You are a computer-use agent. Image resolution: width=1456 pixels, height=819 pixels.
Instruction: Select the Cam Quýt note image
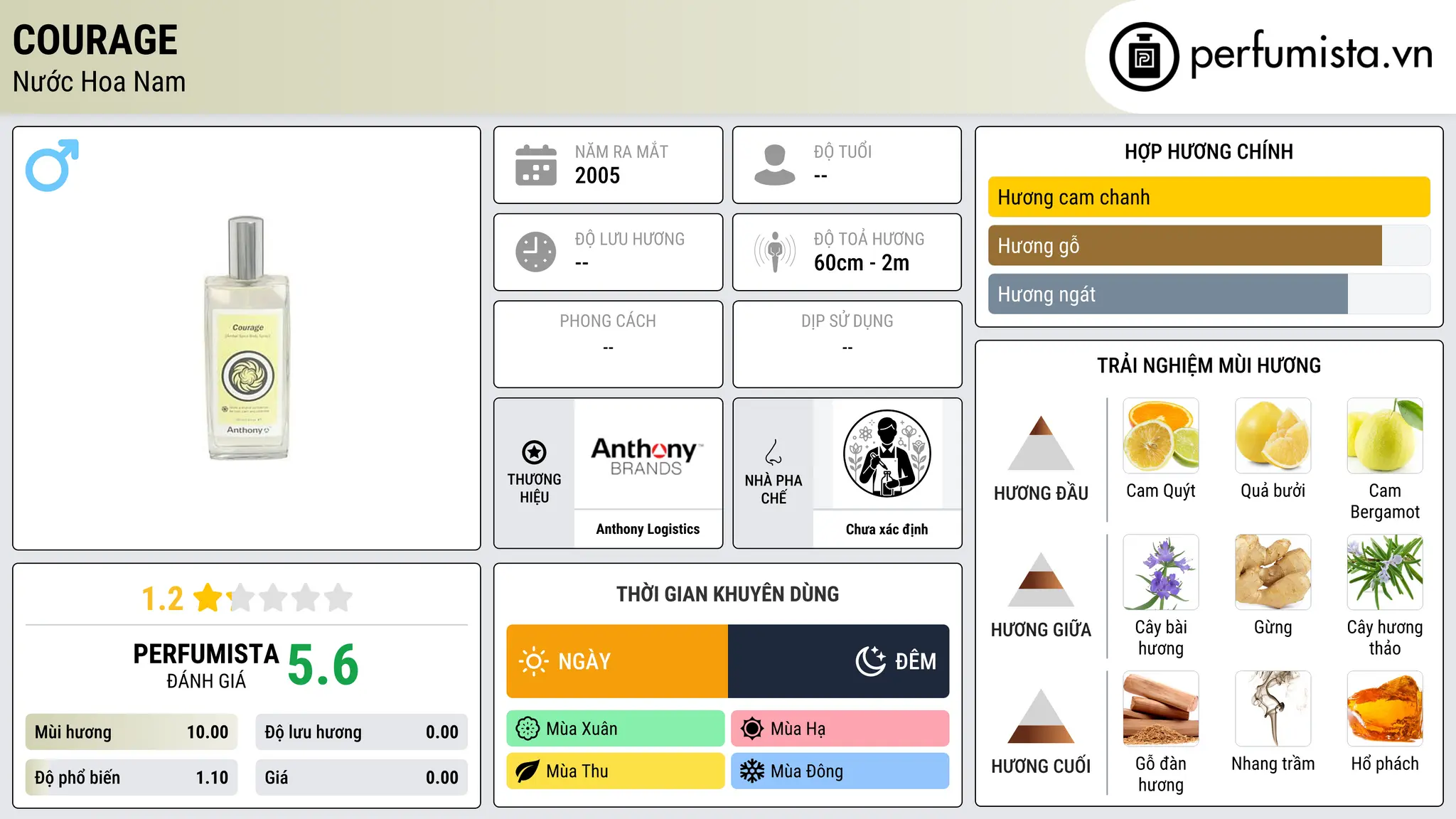pyautogui.click(x=1161, y=436)
